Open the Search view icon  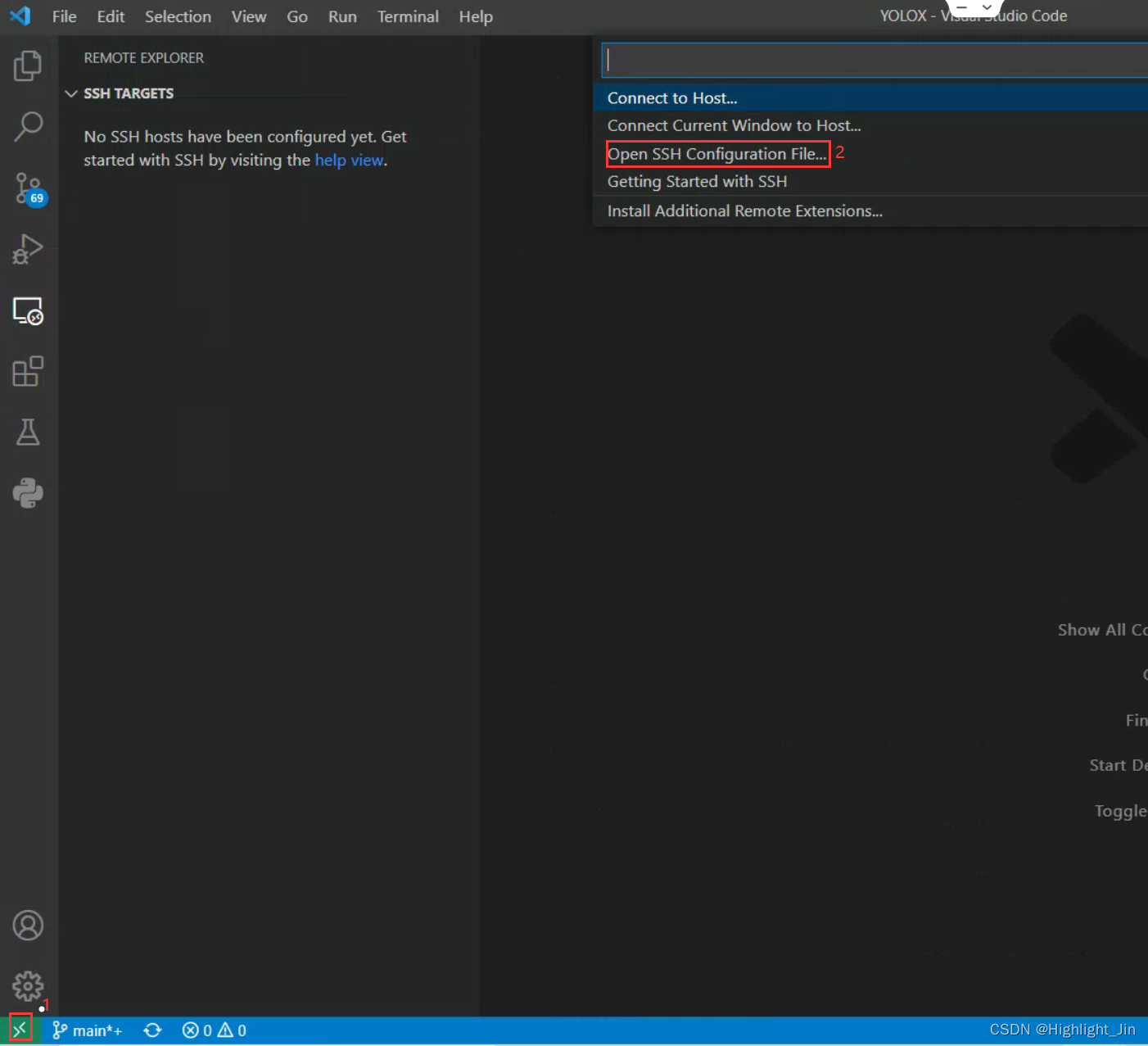[x=28, y=127]
